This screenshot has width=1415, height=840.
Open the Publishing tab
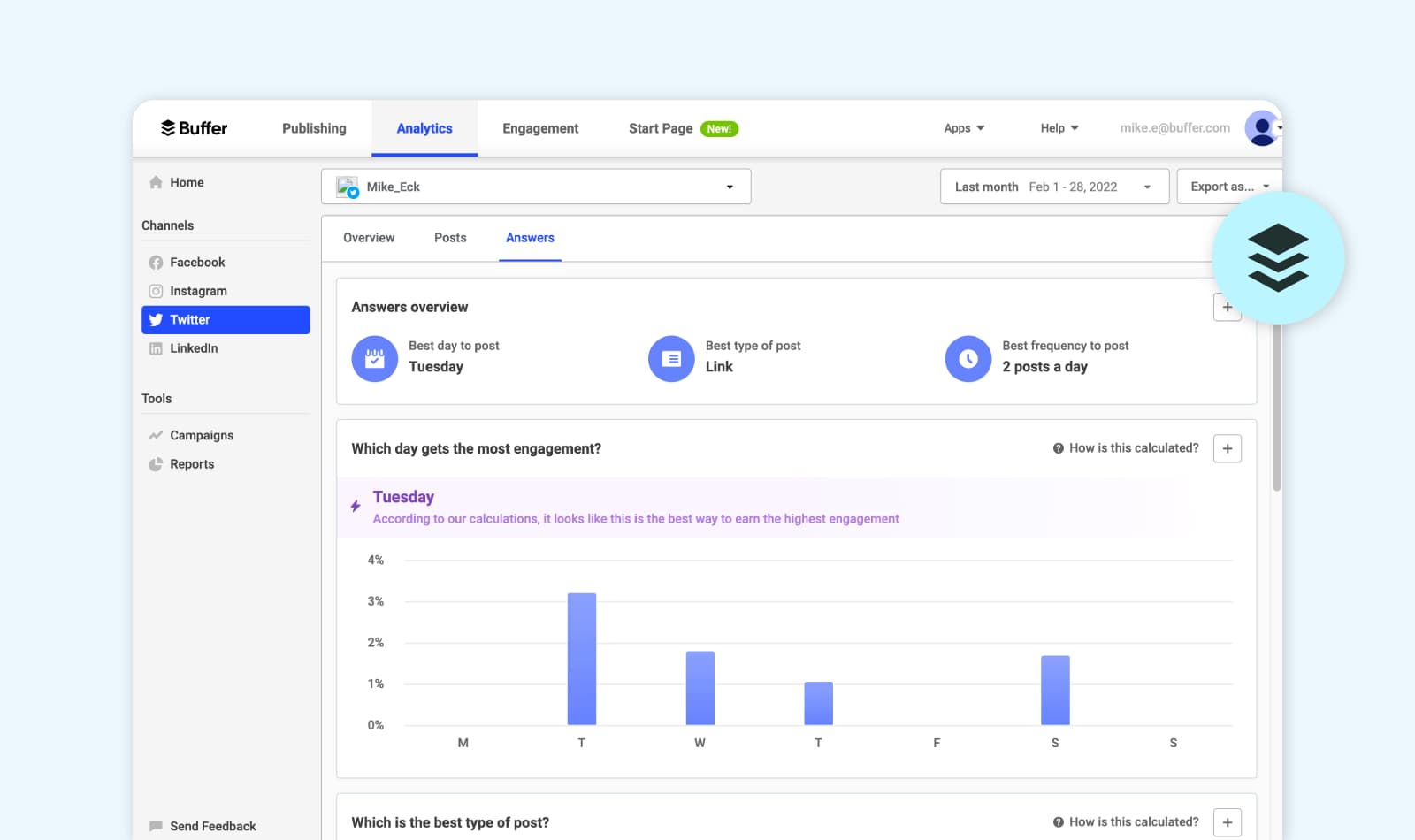click(314, 128)
